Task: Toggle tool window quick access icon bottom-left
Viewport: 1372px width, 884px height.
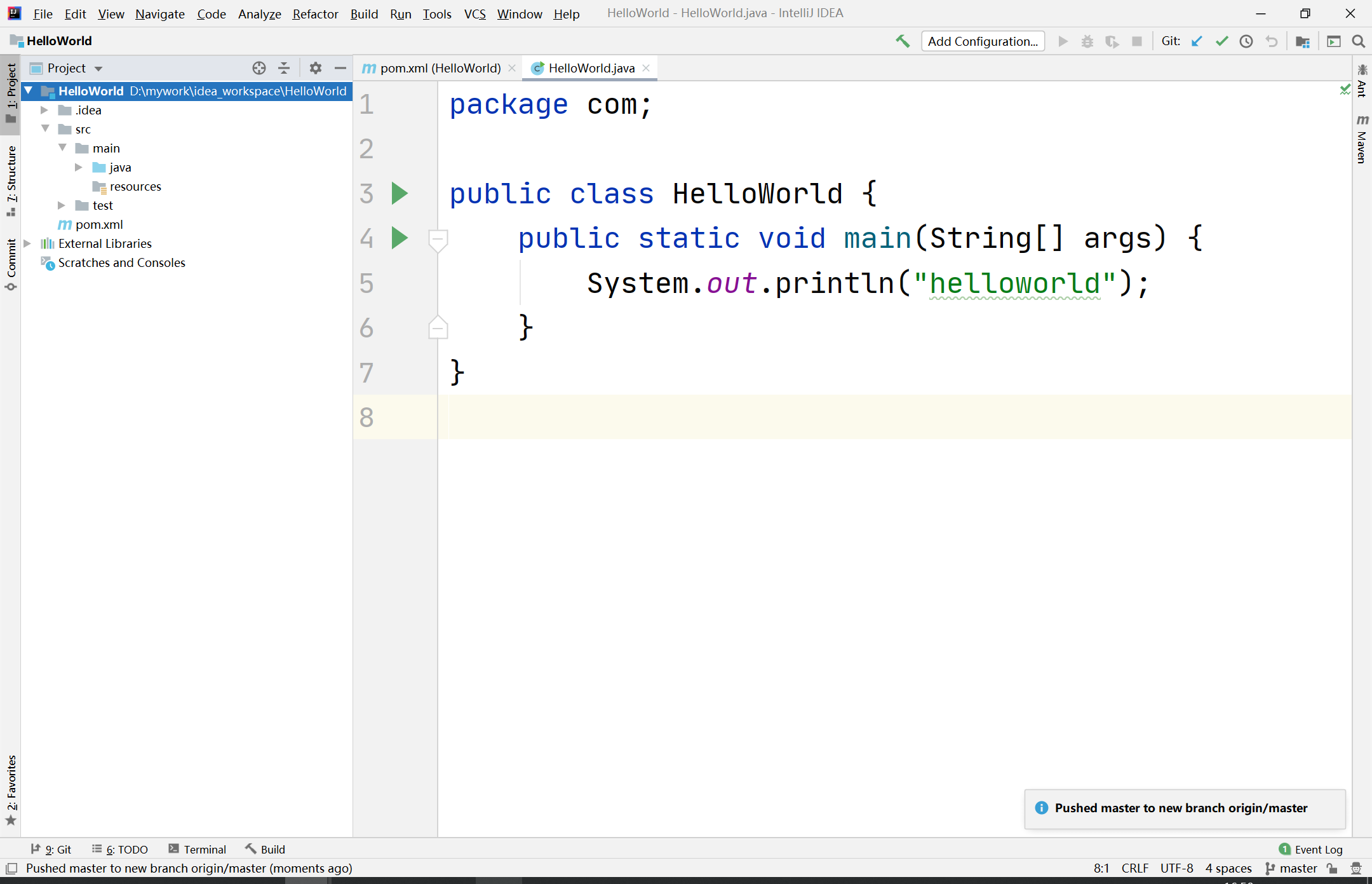Action: (x=11, y=868)
